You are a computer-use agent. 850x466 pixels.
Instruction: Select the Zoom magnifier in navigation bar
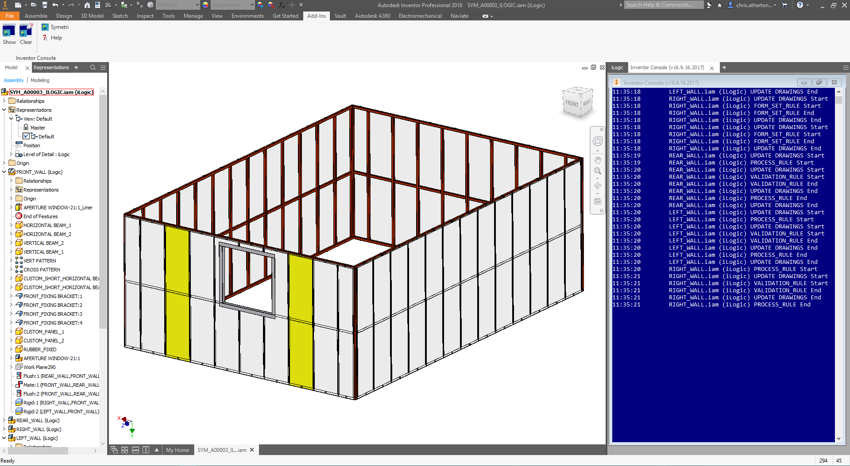[597, 171]
